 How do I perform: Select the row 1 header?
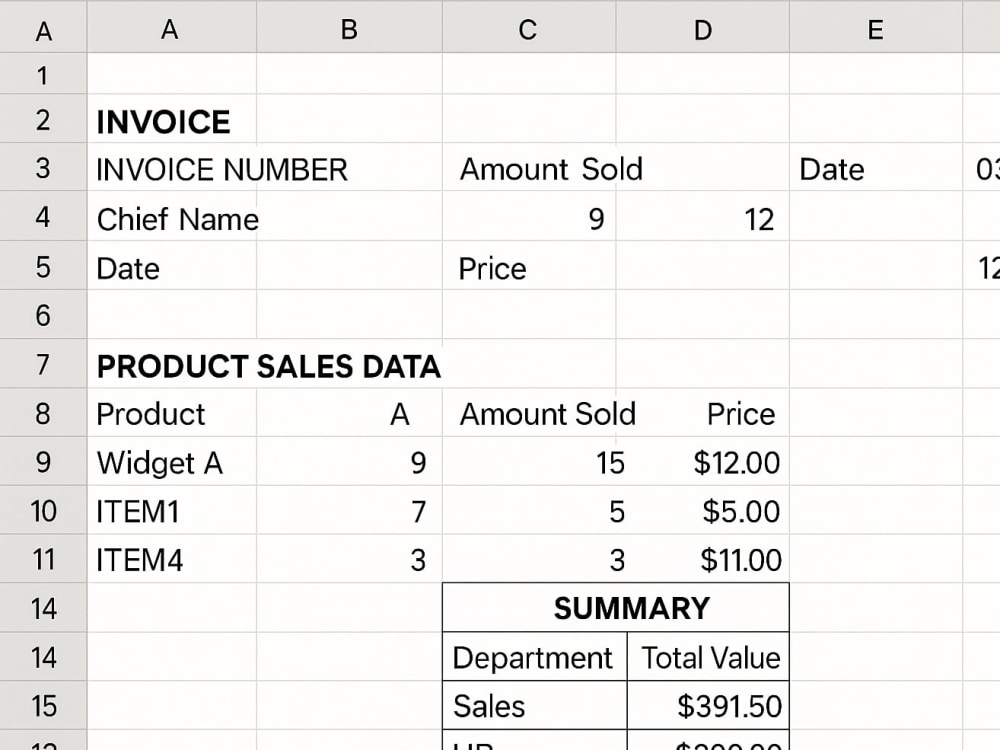point(43,75)
